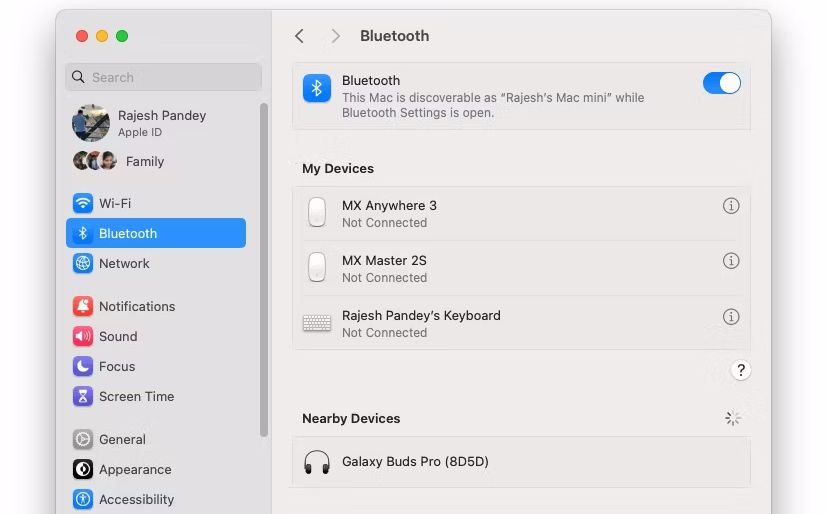The width and height of the screenshot is (827, 514).
Task: Click the yellow minimize window button
Action: tap(102, 36)
